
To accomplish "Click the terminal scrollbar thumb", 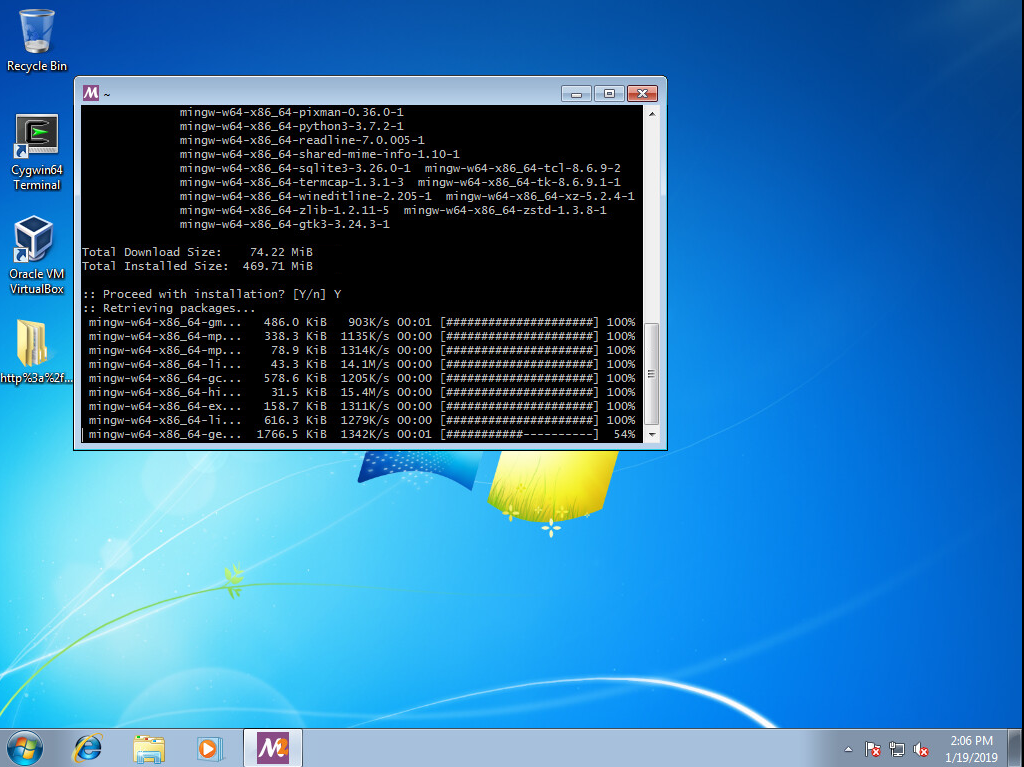I will 652,373.
